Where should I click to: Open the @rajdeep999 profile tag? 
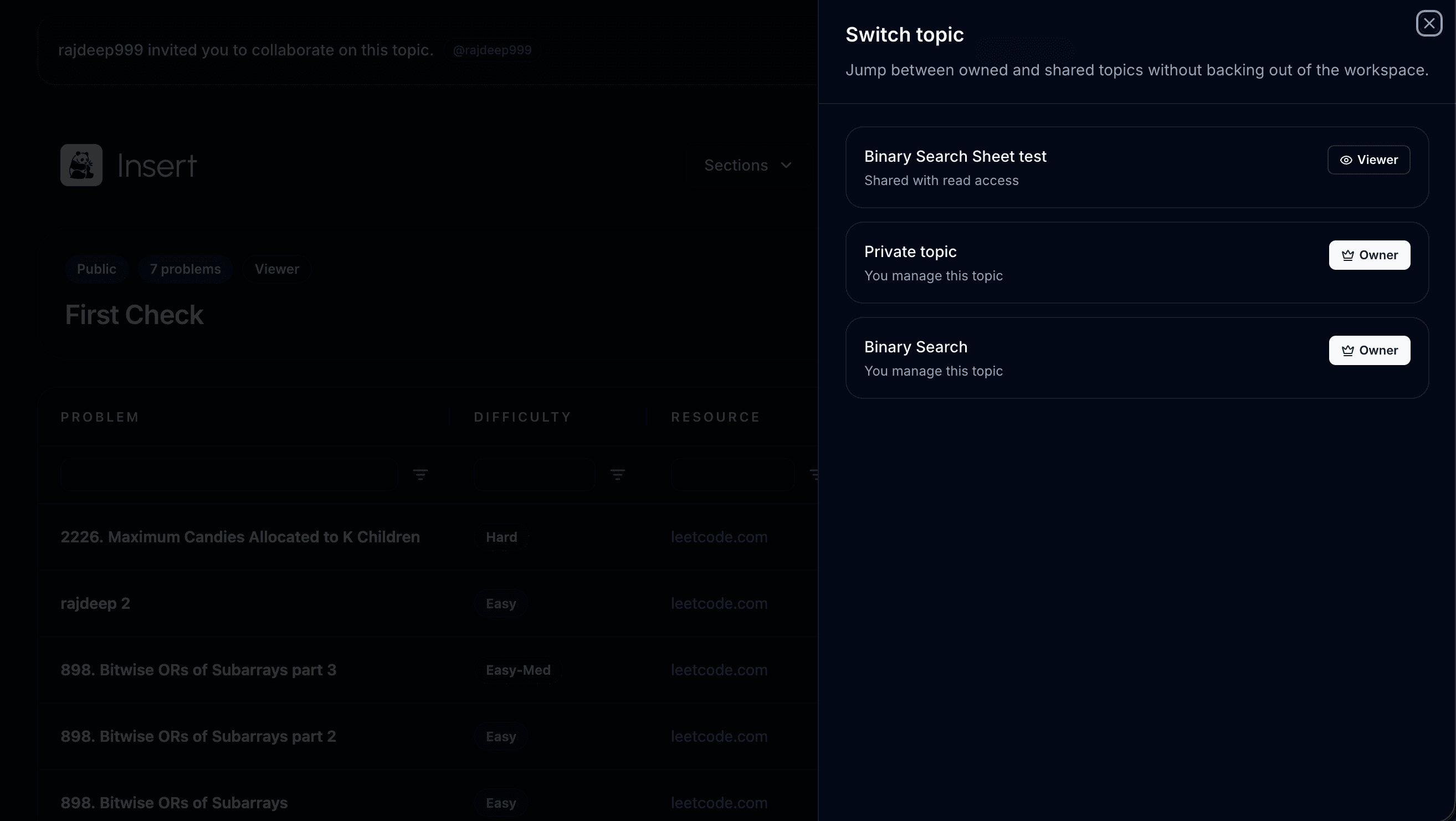(492, 50)
